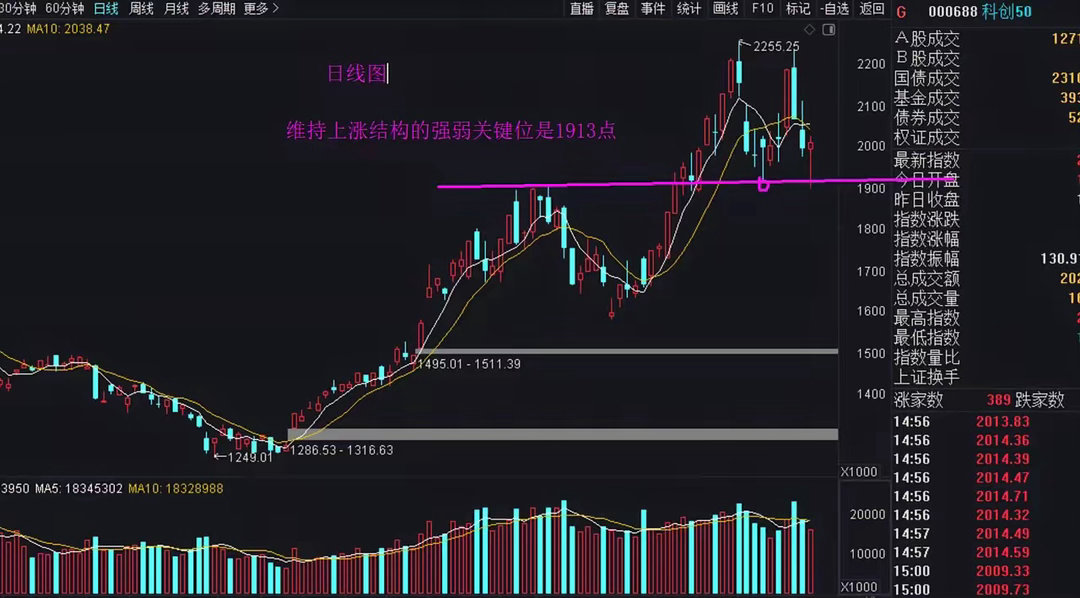
Task: Click the 昨日收盘 row label
Action: [926, 200]
